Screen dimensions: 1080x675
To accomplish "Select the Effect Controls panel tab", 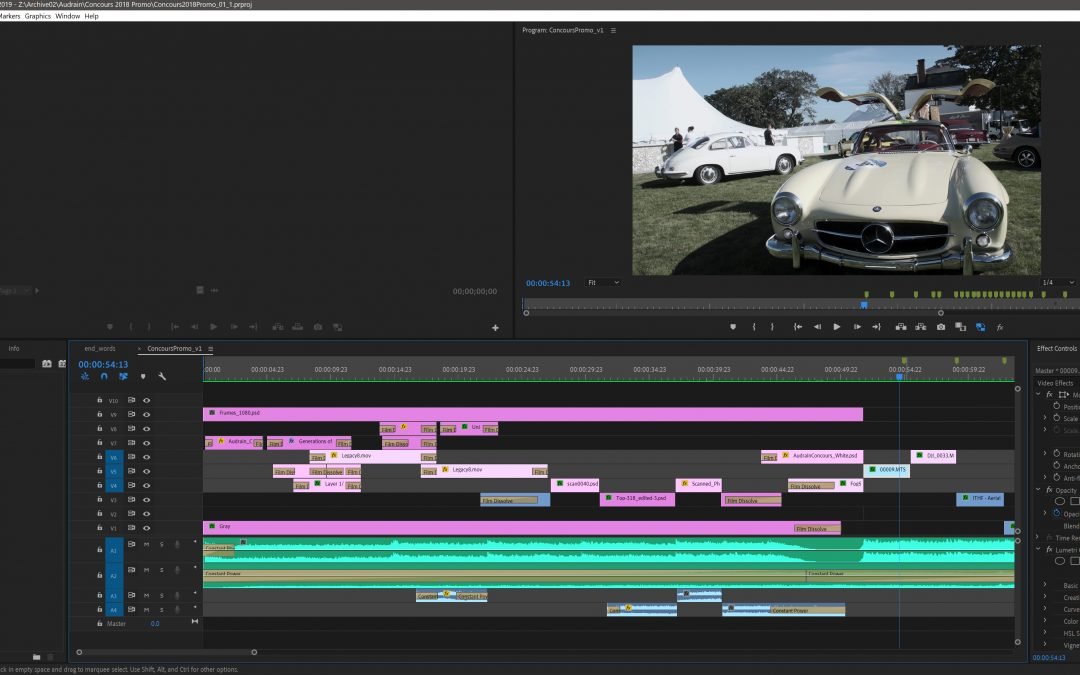I will tap(1057, 349).
